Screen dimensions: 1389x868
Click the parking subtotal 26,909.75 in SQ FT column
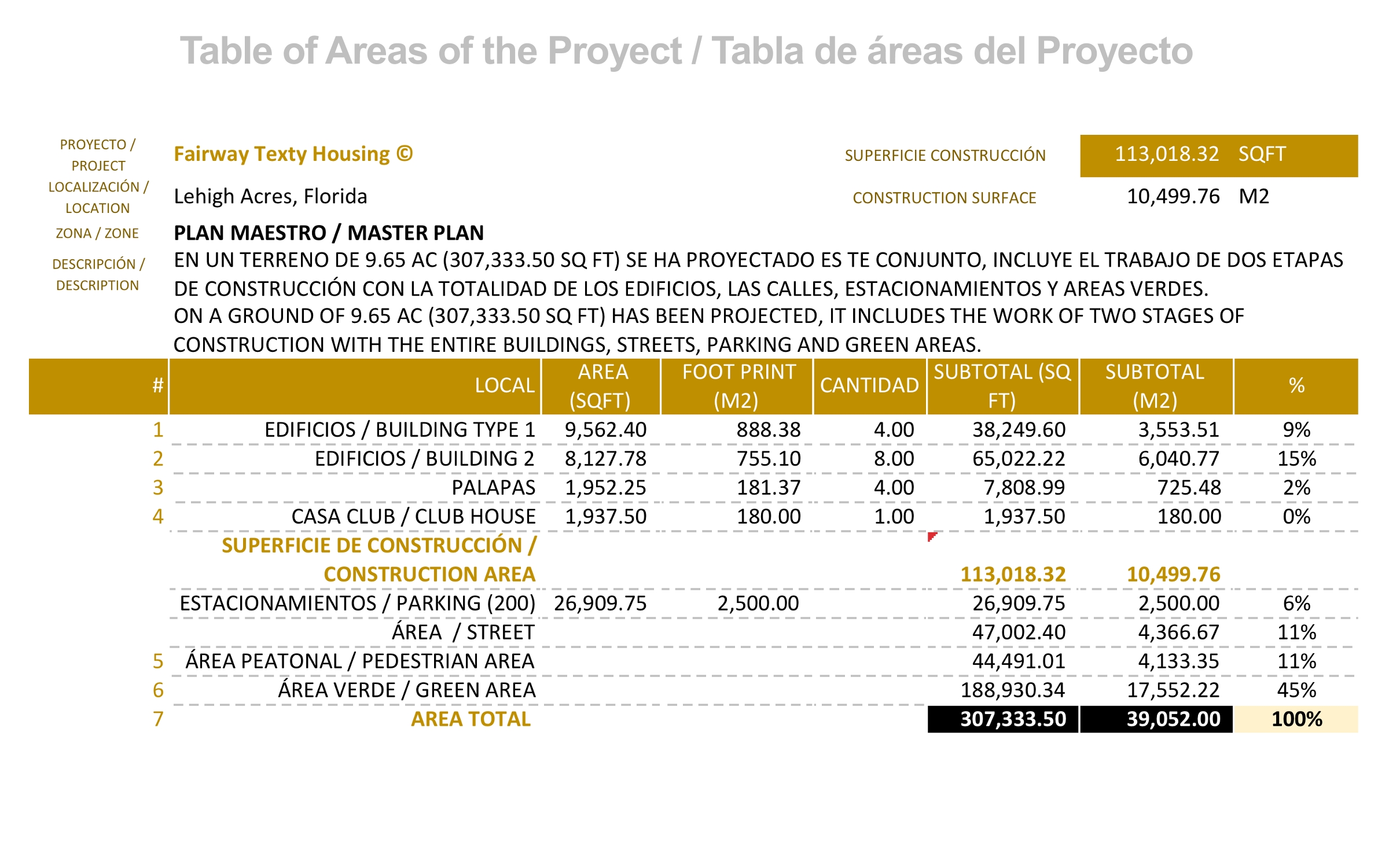click(1018, 604)
